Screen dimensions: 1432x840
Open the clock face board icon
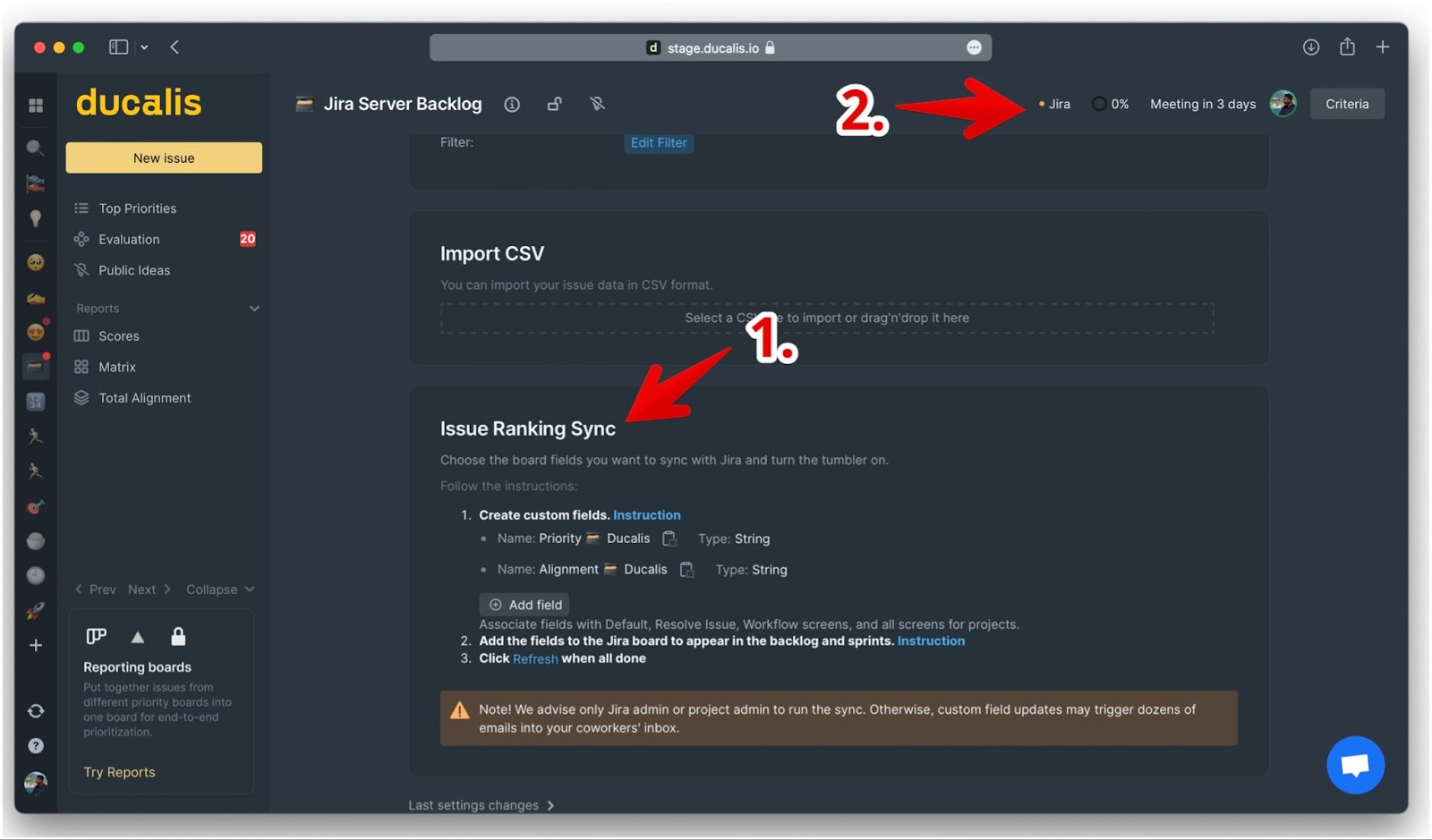click(x=36, y=575)
